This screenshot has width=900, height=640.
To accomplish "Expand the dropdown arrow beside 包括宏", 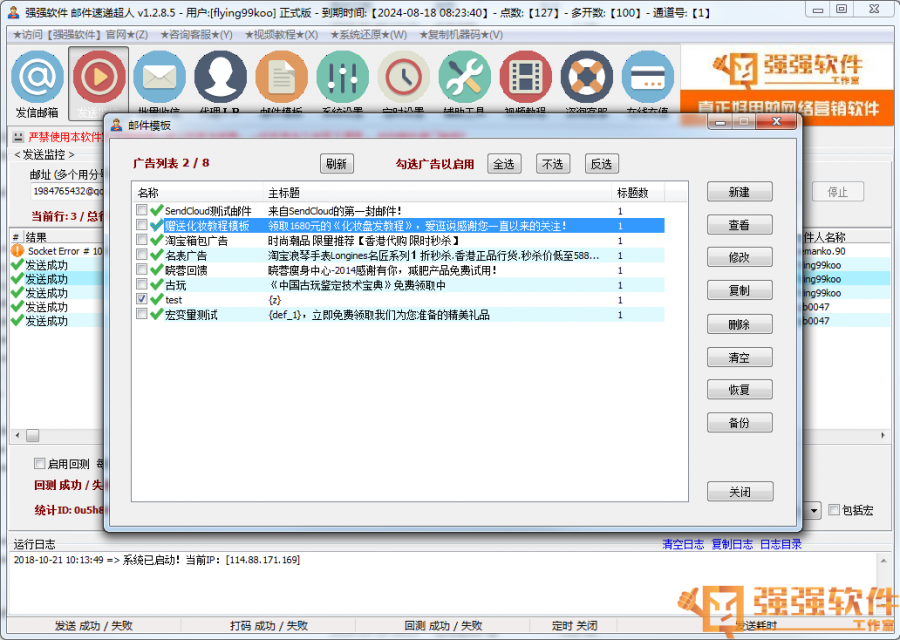I will coord(814,510).
